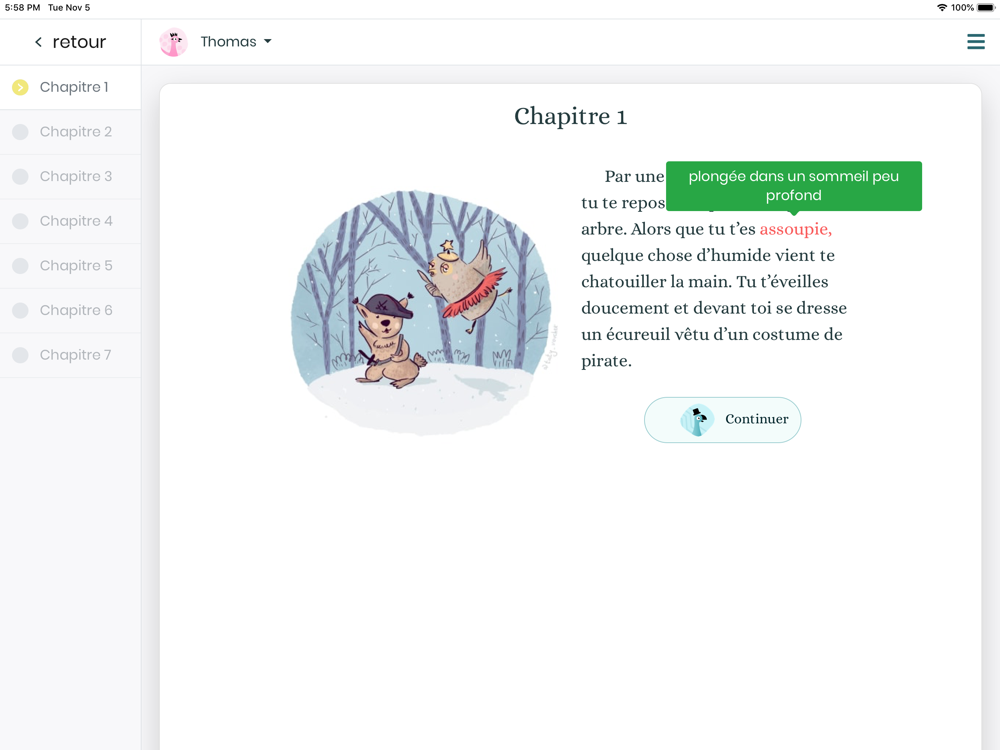Expand the Thomas profile dropdown arrow
The image size is (1000, 750).
pos(268,41)
